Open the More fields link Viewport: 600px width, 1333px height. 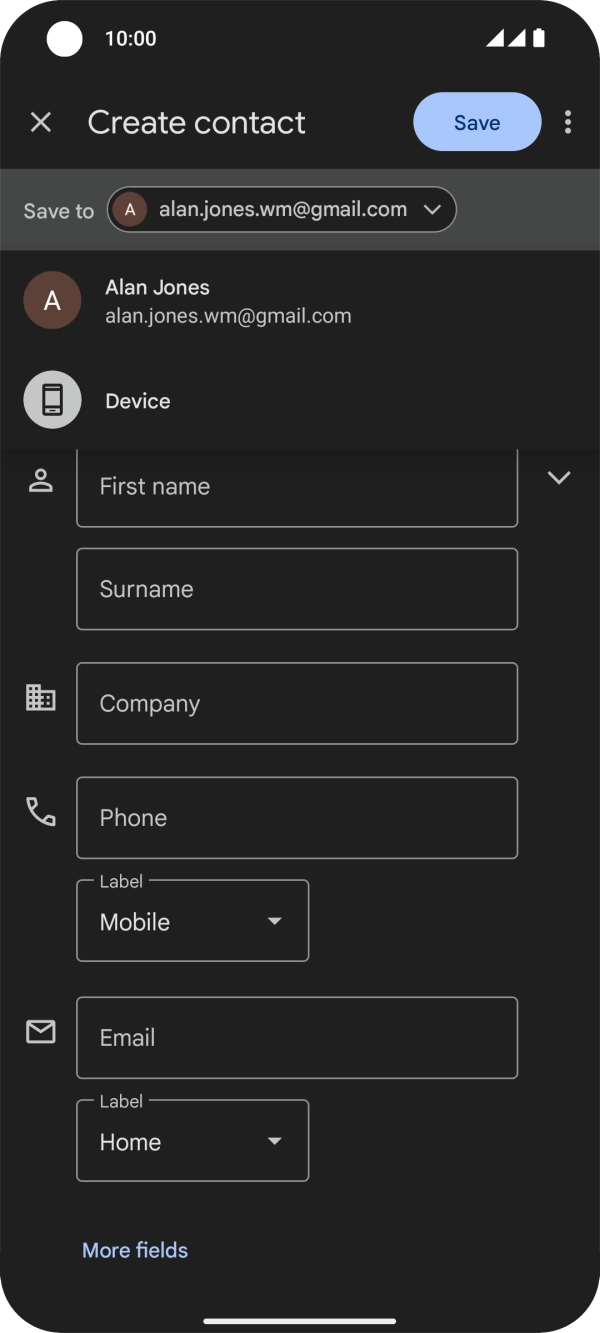pos(135,1250)
